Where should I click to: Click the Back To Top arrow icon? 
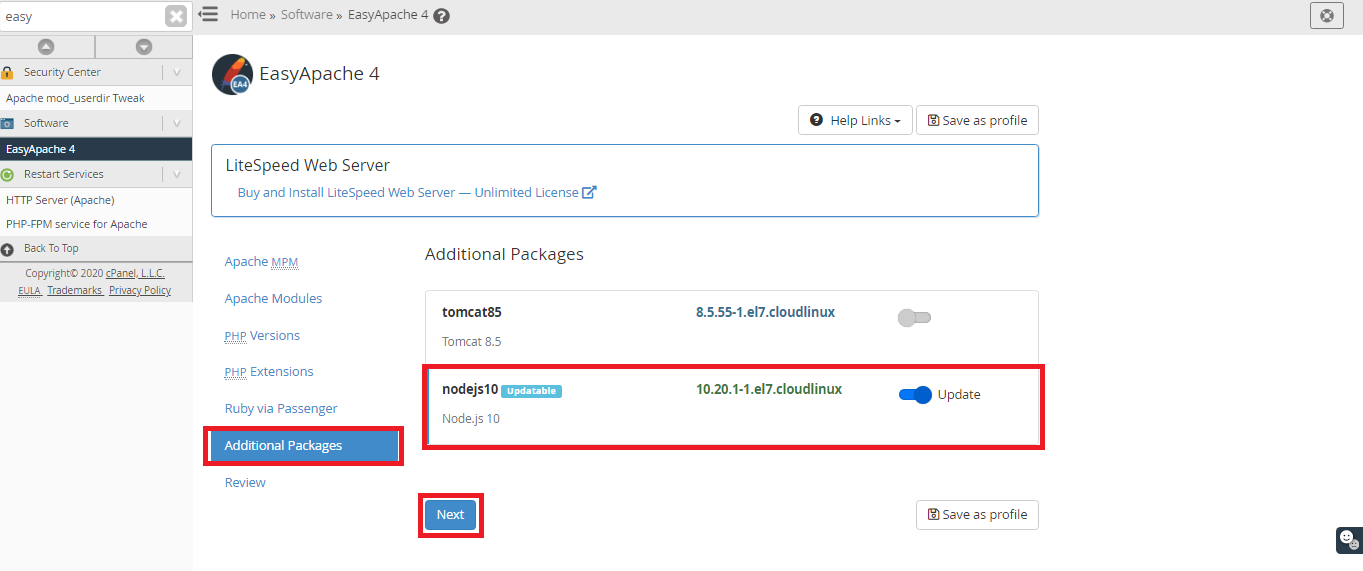tap(8, 248)
